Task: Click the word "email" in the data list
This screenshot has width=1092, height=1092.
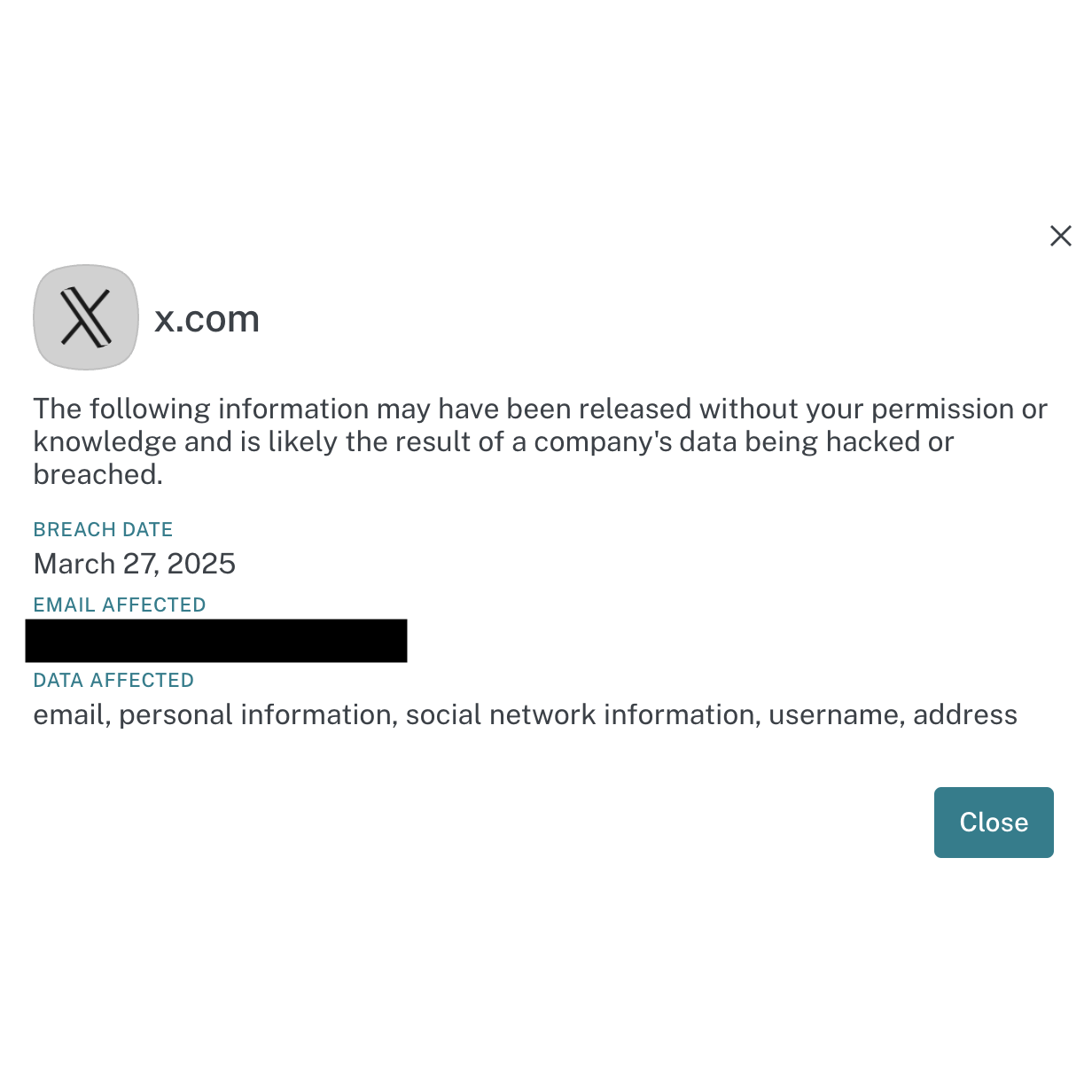Action: click(72, 714)
